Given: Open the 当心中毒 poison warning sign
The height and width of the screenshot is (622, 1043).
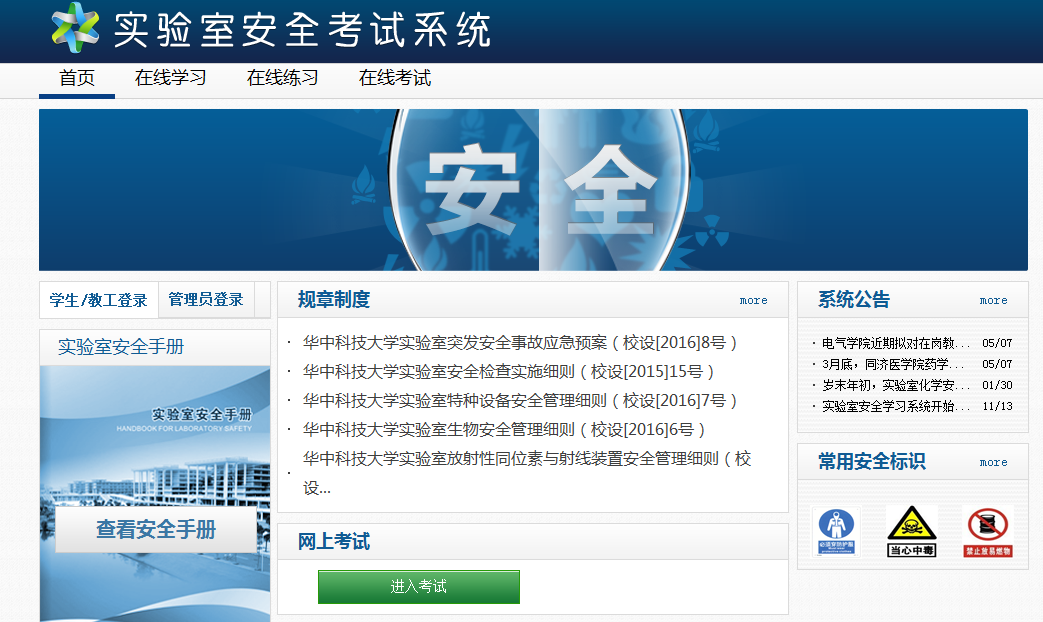Looking at the screenshot, I should pyautogui.click(x=911, y=531).
